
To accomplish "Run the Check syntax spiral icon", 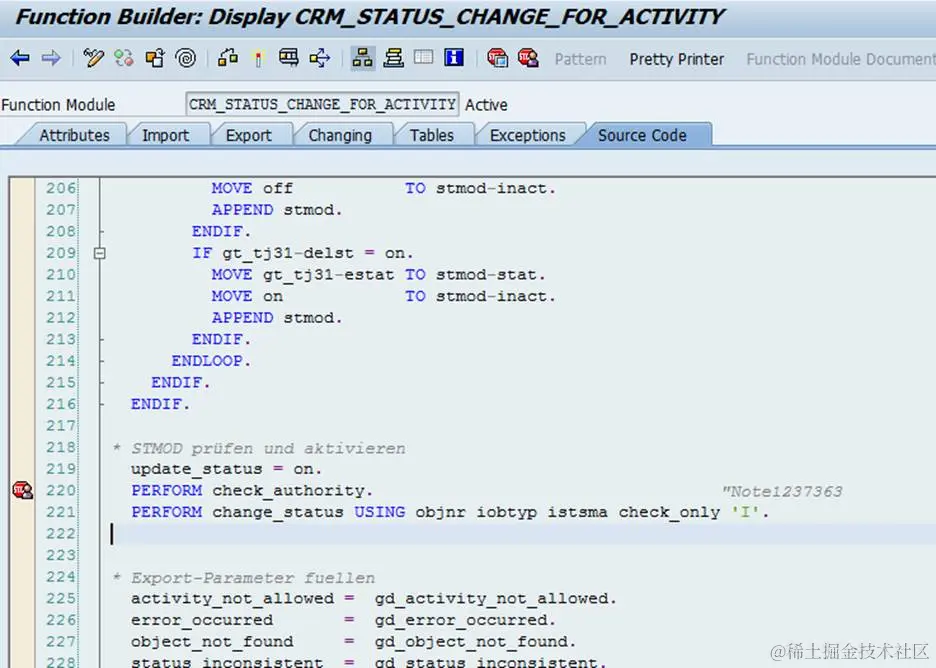I will point(186,59).
